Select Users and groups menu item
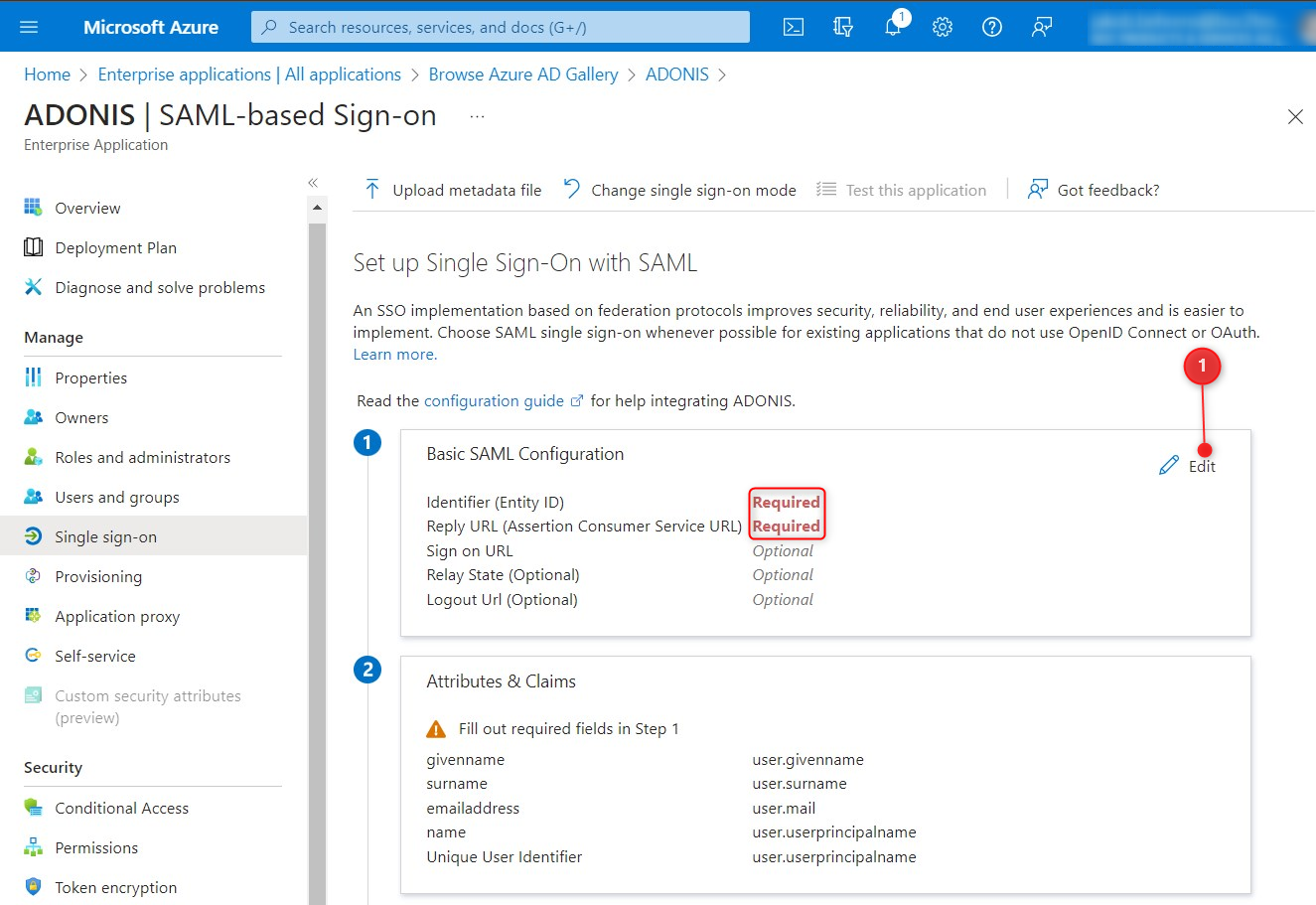This screenshot has width=1316, height=905. [117, 497]
